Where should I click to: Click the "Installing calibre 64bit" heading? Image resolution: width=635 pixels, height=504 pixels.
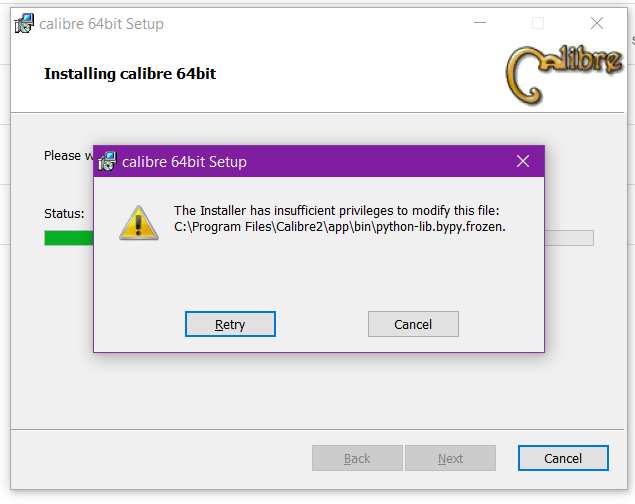tap(130, 74)
